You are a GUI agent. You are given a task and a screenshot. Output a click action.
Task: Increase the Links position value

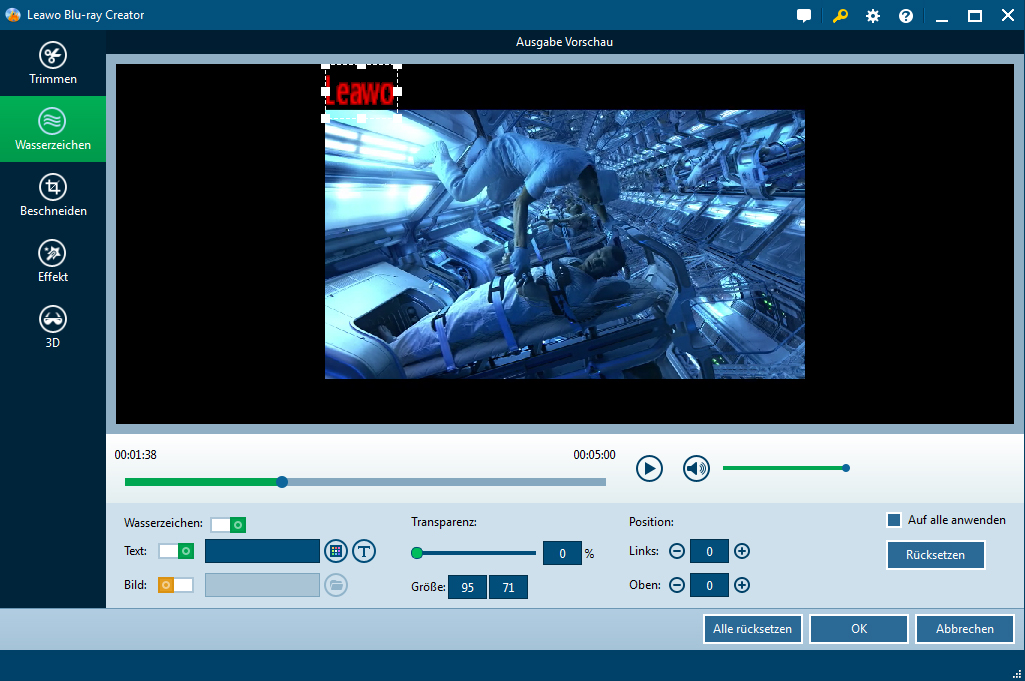pyautogui.click(x=742, y=551)
